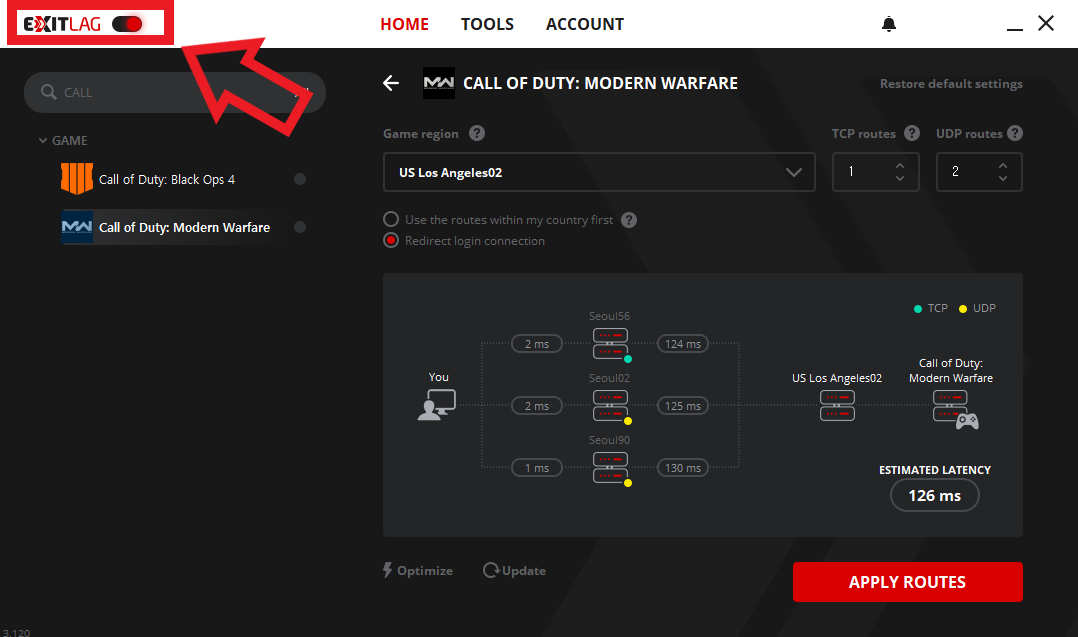Decrease UDP routes value

coord(1003,179)
